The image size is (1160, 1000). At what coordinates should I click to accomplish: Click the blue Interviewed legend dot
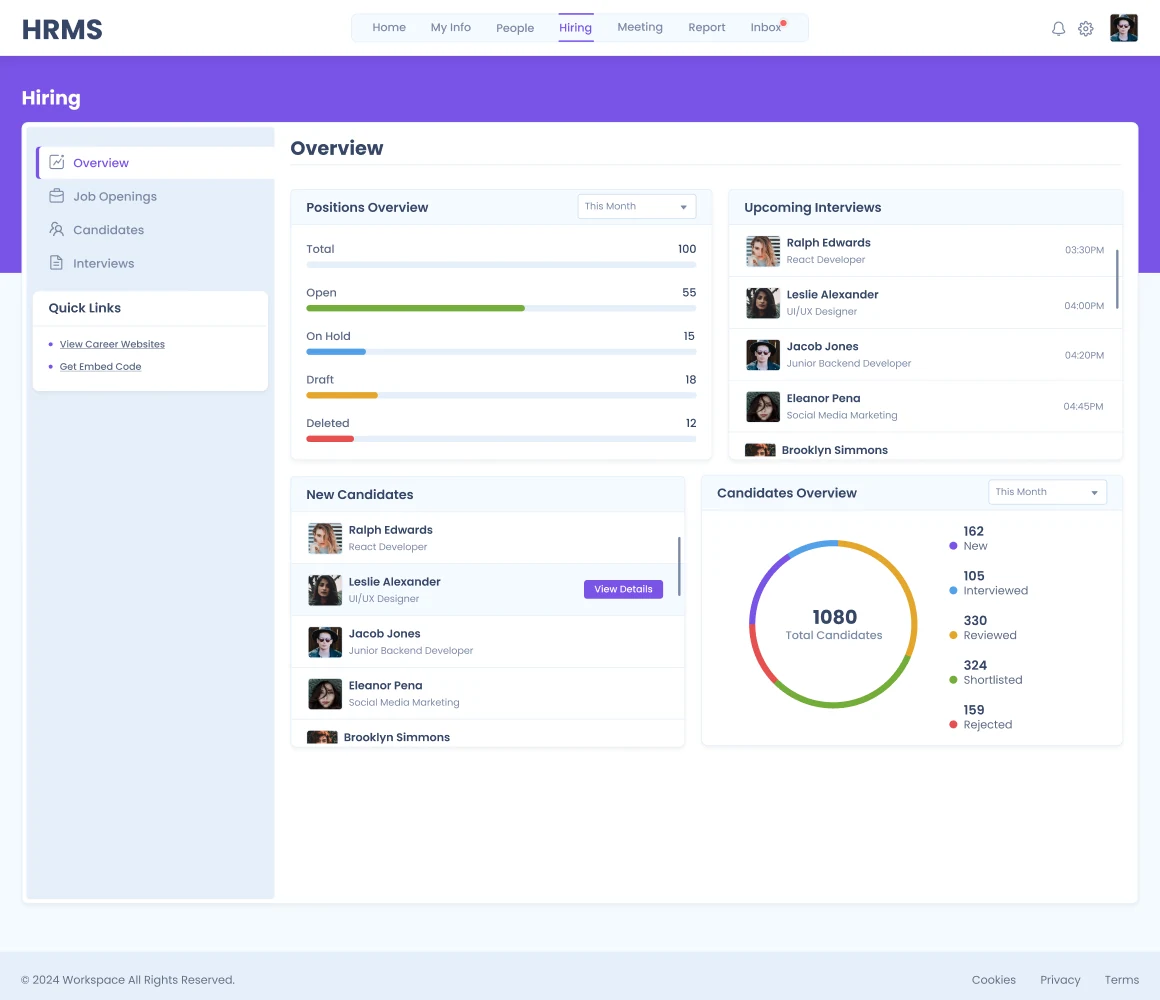pos(953,590)
